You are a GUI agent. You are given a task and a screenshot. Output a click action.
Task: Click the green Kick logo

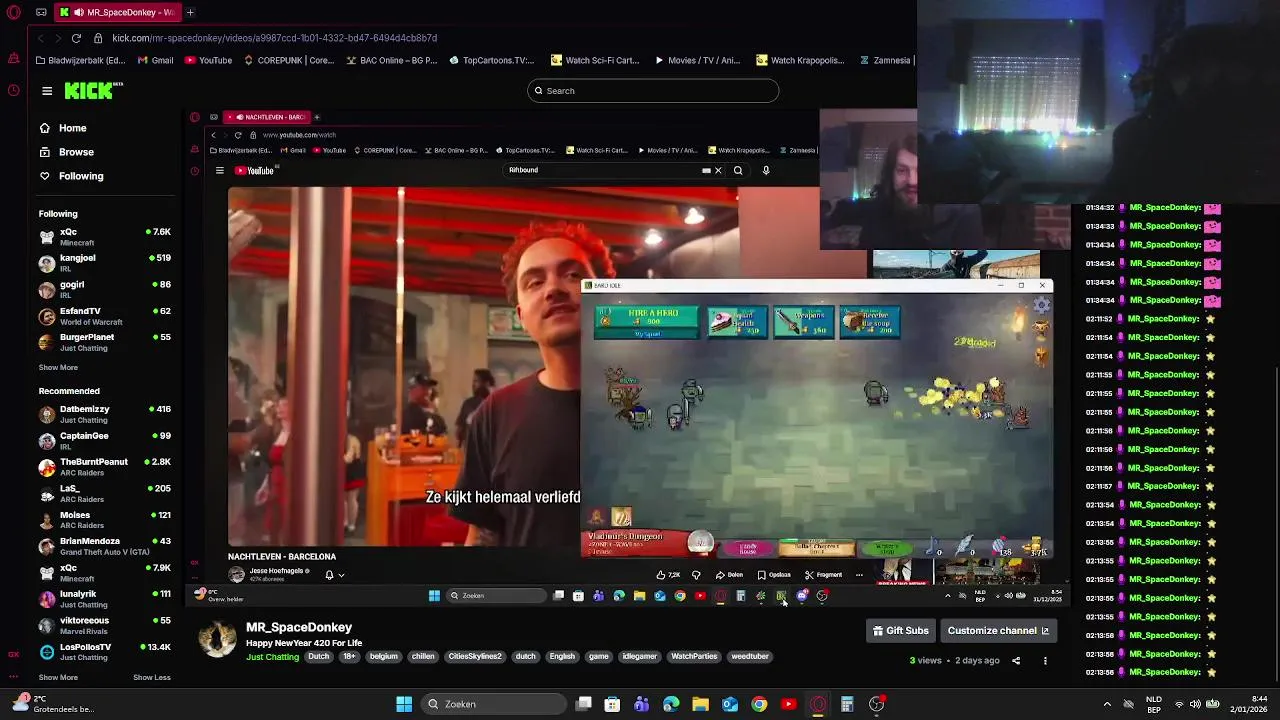click(93, 91)
